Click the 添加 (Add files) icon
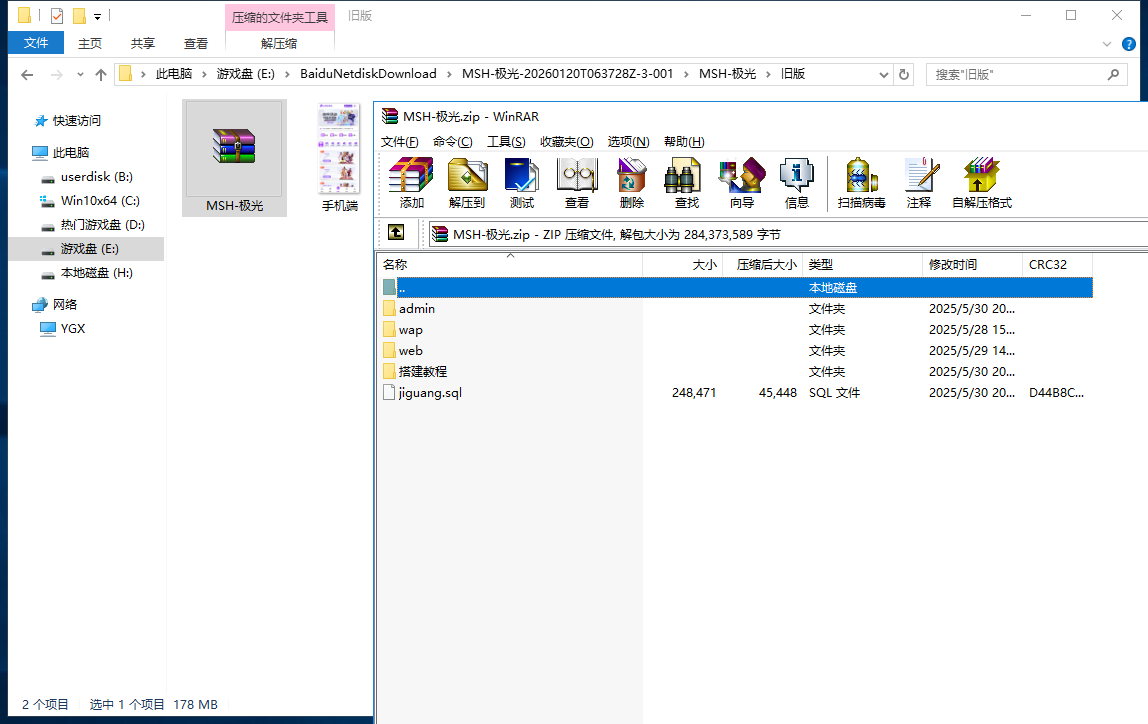 410,183
